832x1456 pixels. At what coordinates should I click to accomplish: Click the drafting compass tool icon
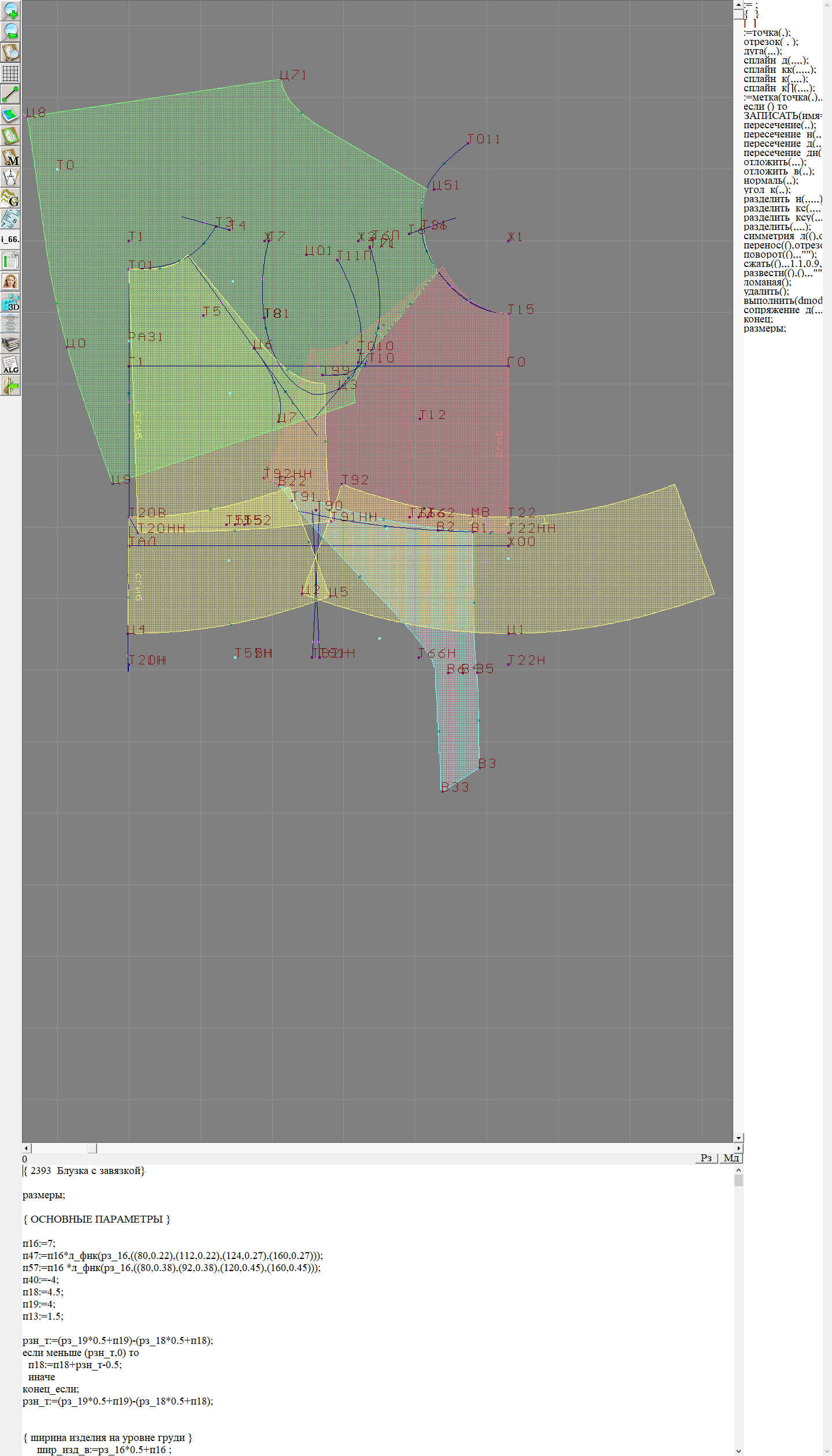point(10,177)
